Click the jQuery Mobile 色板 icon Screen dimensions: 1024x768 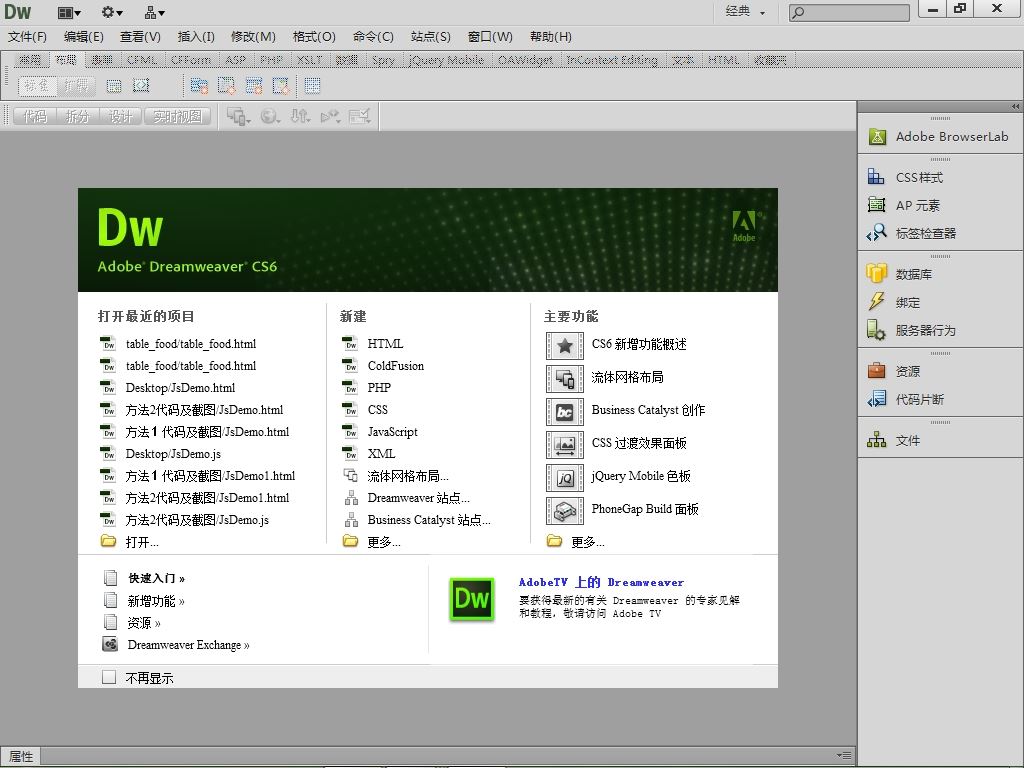click(565, 477)
